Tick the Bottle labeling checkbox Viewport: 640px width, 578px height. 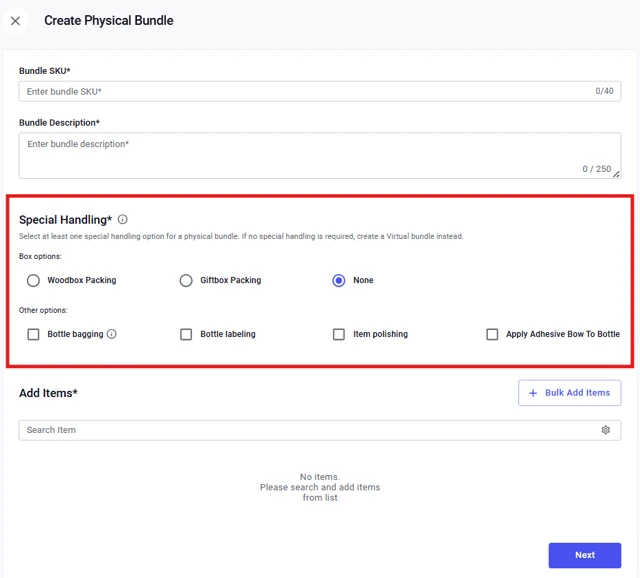pos(186,334)
